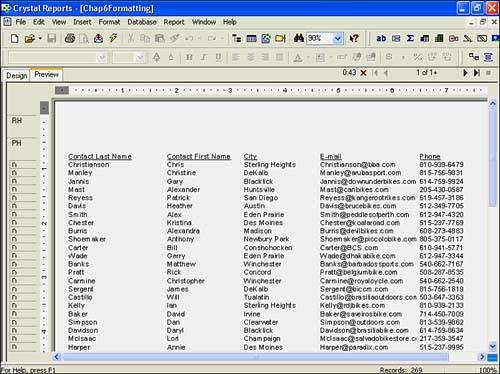The height and width of the screenshot is (374, 500).
Task: Click the Percent format icon
Action: (x=418, y=57)
